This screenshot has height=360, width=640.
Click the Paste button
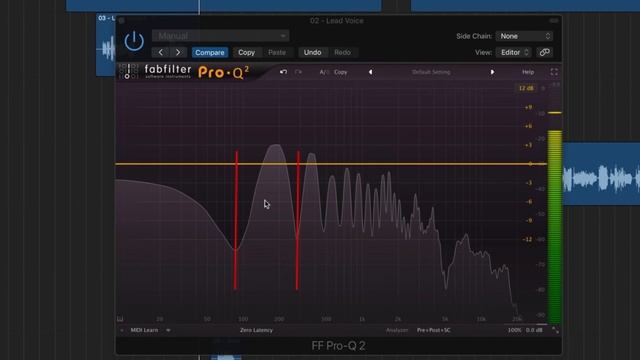point(277,52)
